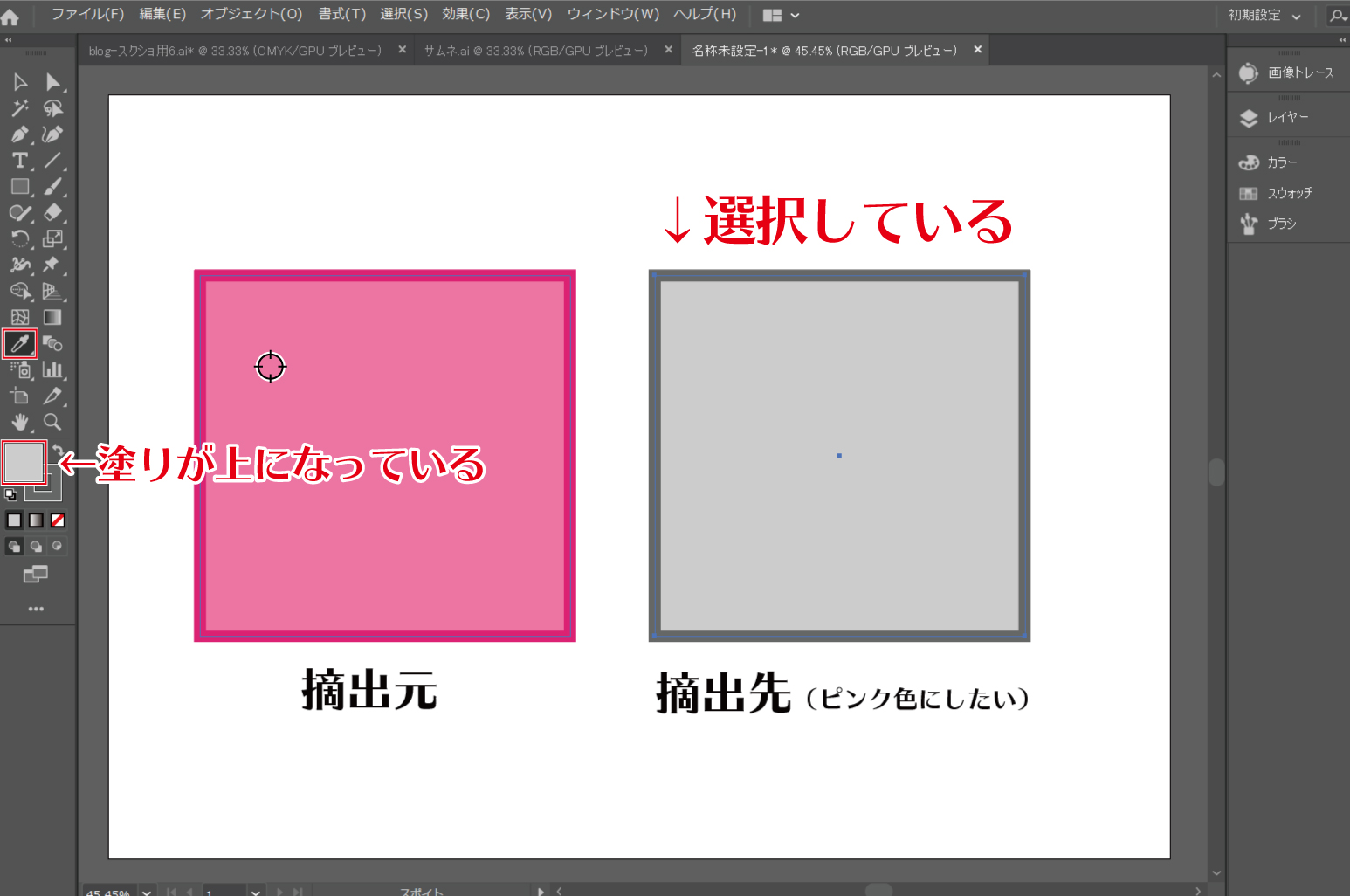
Task: Activate the Hand tool
Action: (x=20, y=422)
